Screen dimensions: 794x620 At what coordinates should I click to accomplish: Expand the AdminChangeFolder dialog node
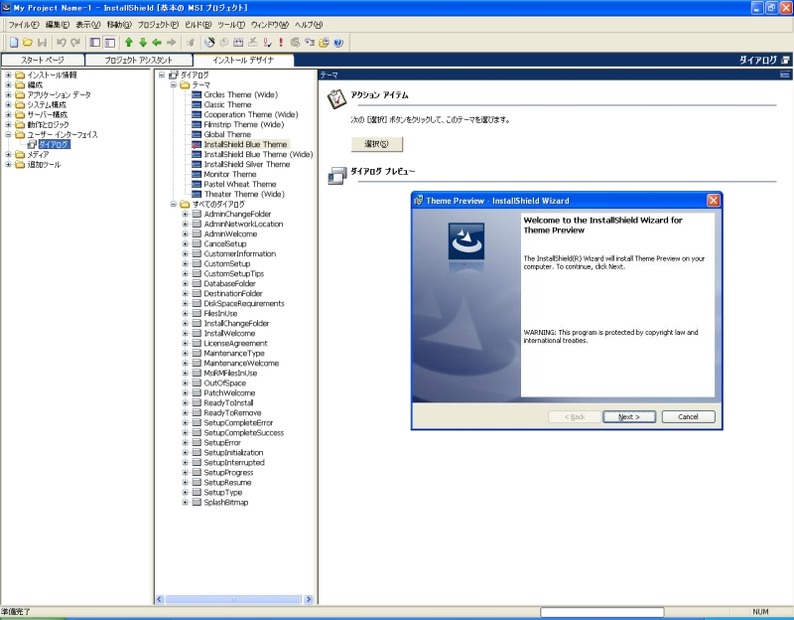point(185,214)
